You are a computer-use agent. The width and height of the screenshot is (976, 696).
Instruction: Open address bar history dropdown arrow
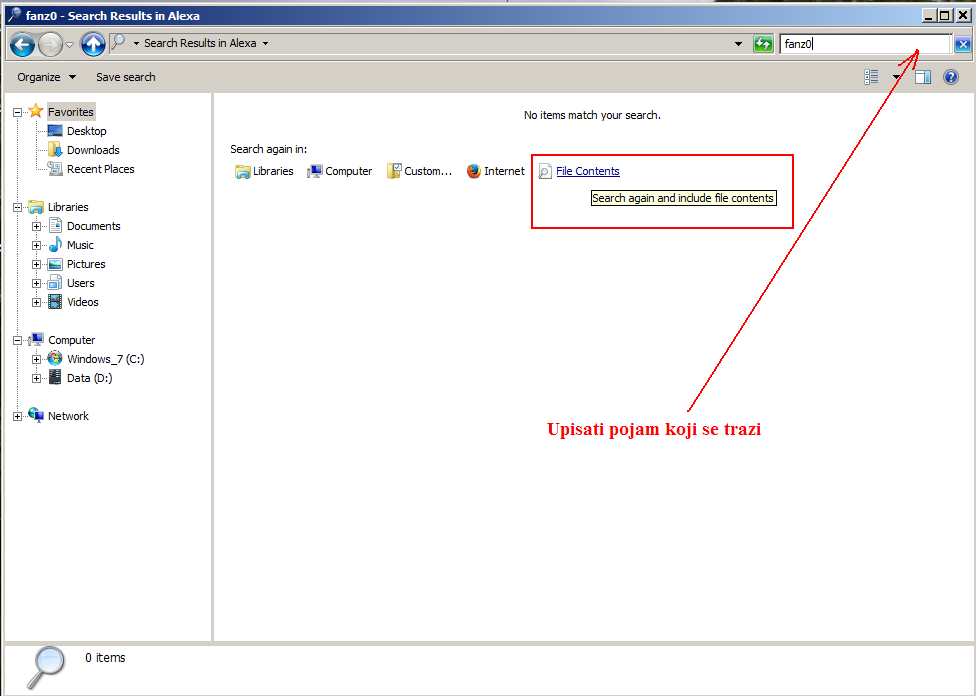[738, 44]
